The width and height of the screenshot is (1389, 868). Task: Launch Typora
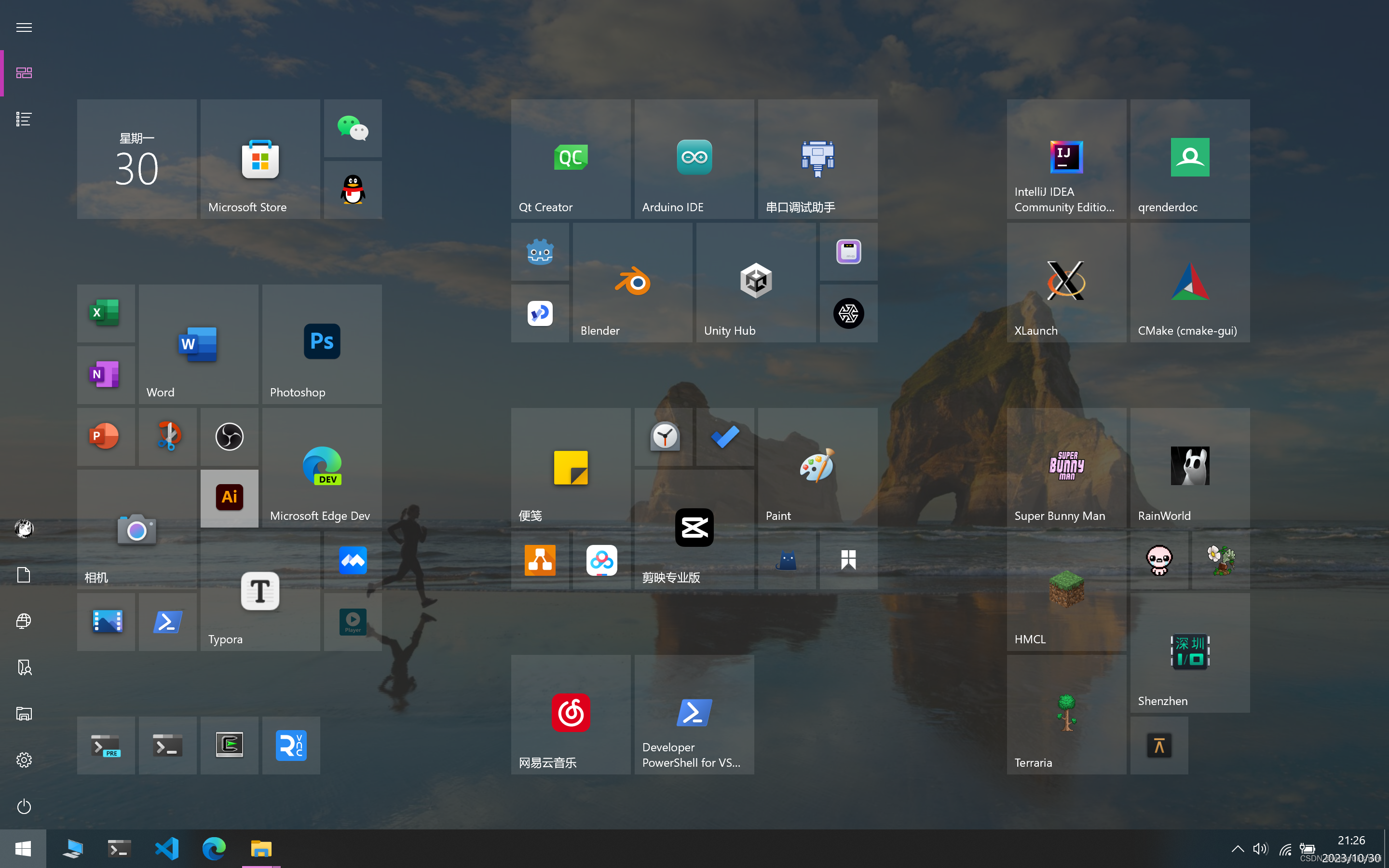260,591
